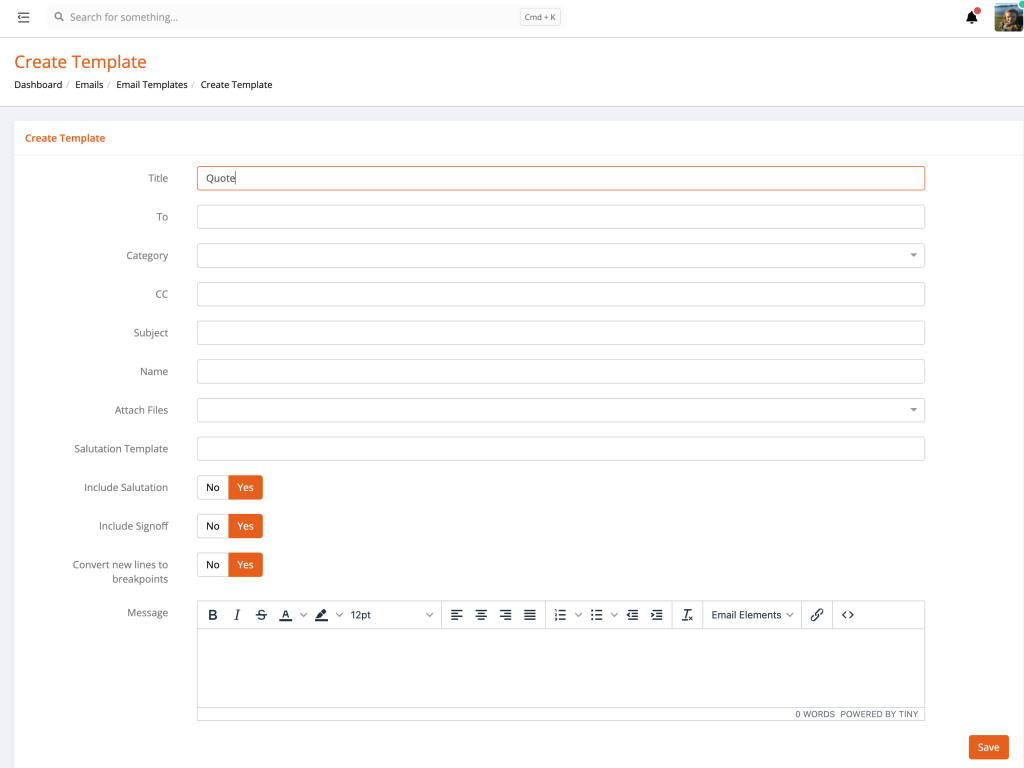Set Convert new lines to No
The height and width of the screenshot is (768, 1024).
pyautogui.click(x=213, y=565)
